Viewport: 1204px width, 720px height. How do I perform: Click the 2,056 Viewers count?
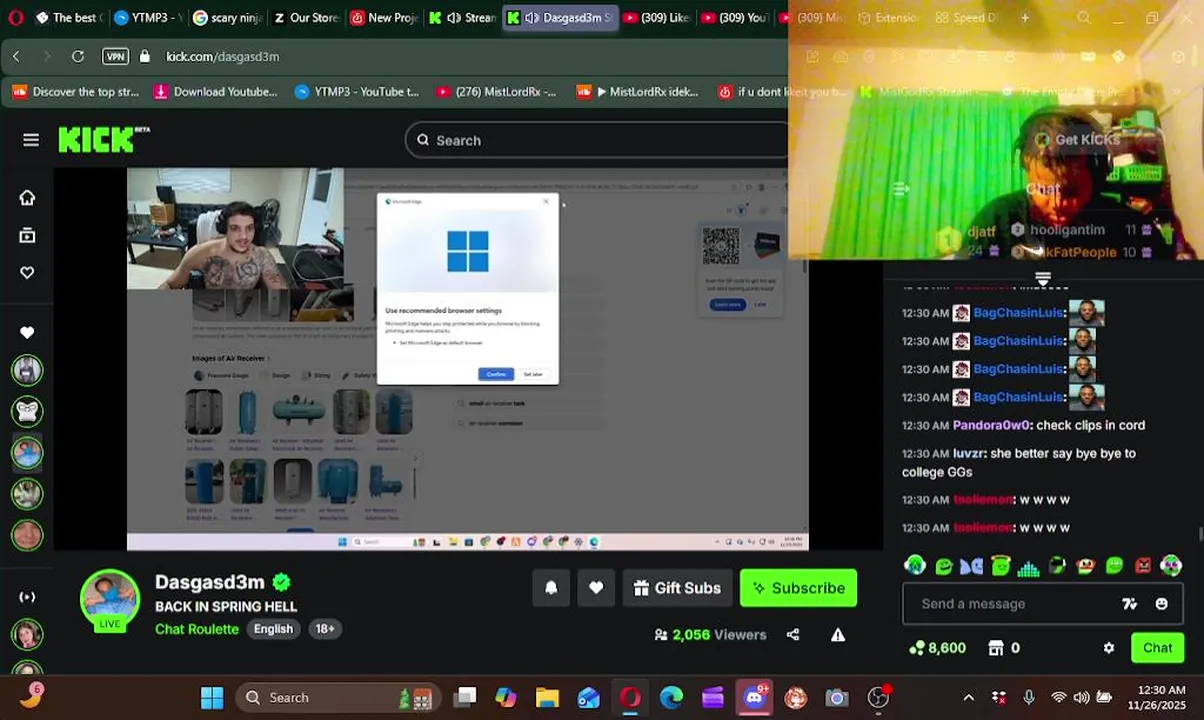pyautogui.click(x=710, y=634)
